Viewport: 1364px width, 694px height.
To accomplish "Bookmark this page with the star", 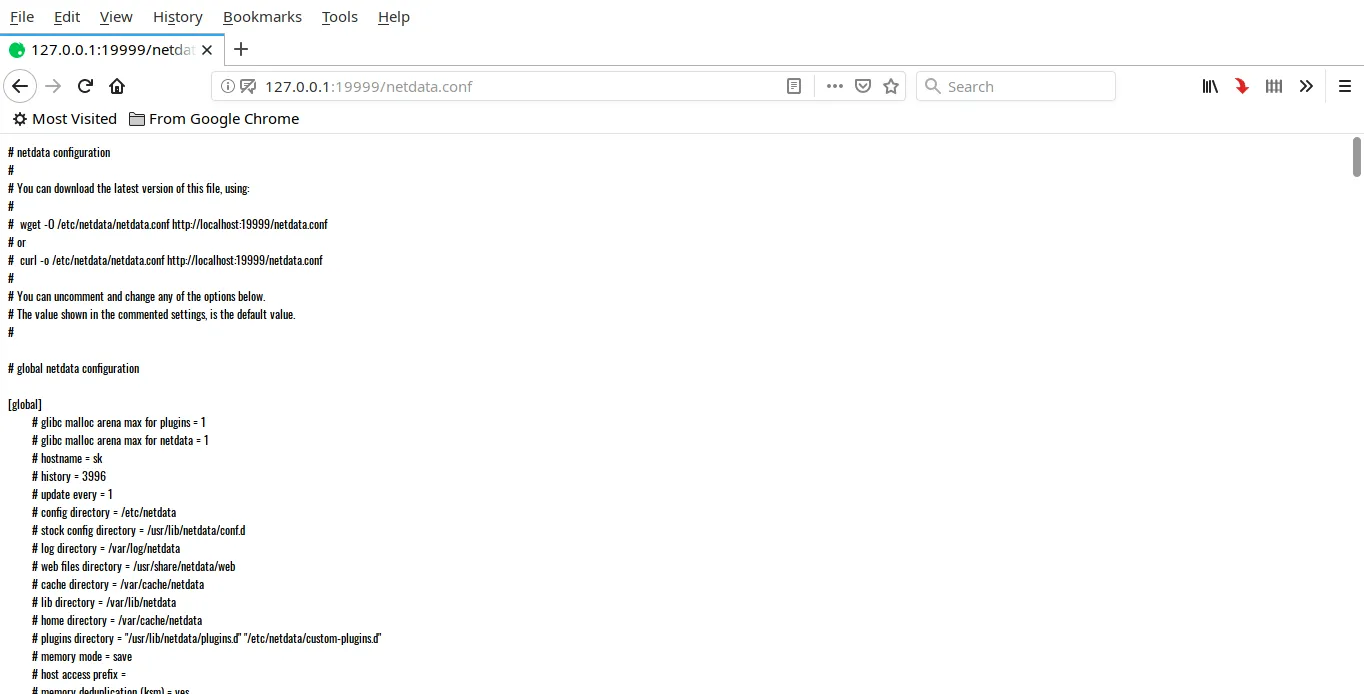I will coord(891,86).
